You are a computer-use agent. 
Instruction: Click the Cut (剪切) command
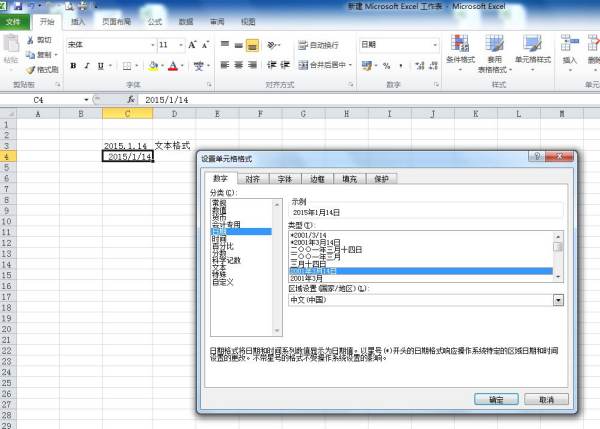click(x=42, y=41)
